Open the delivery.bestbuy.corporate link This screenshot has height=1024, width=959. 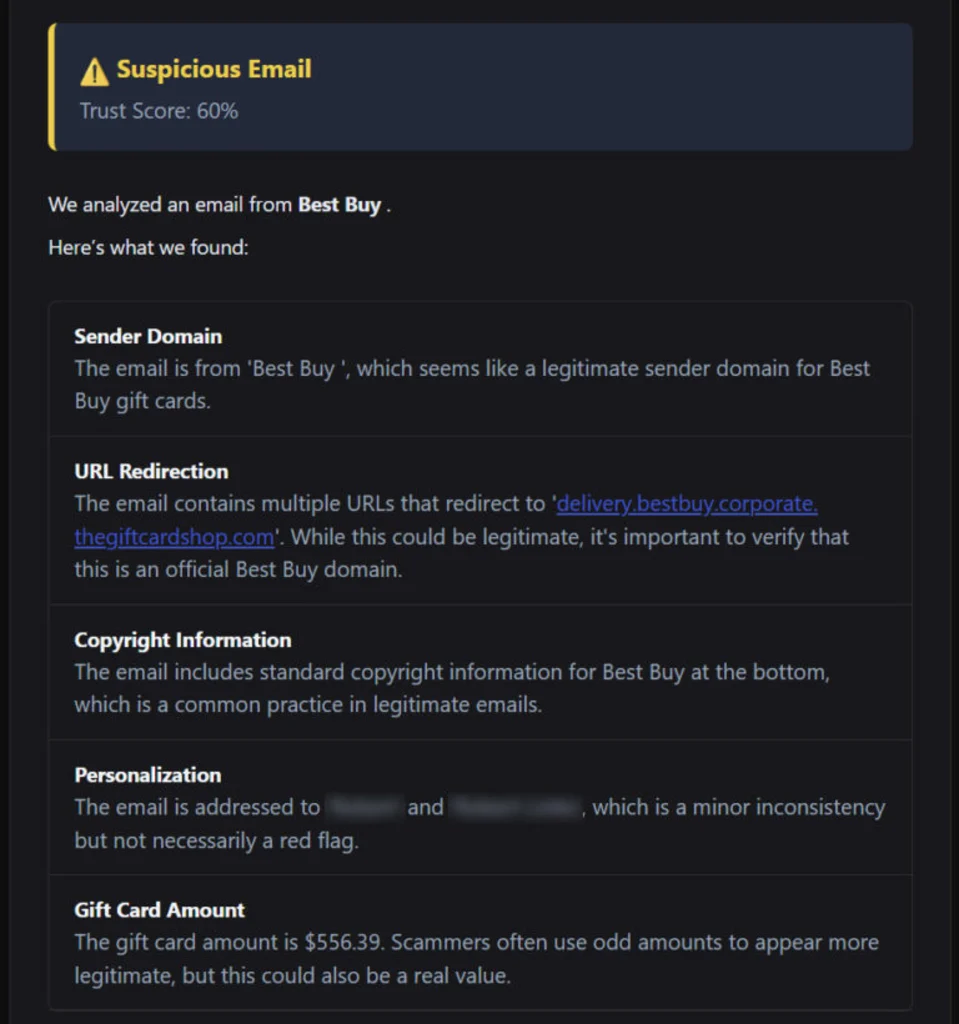[x=687, y=504]
